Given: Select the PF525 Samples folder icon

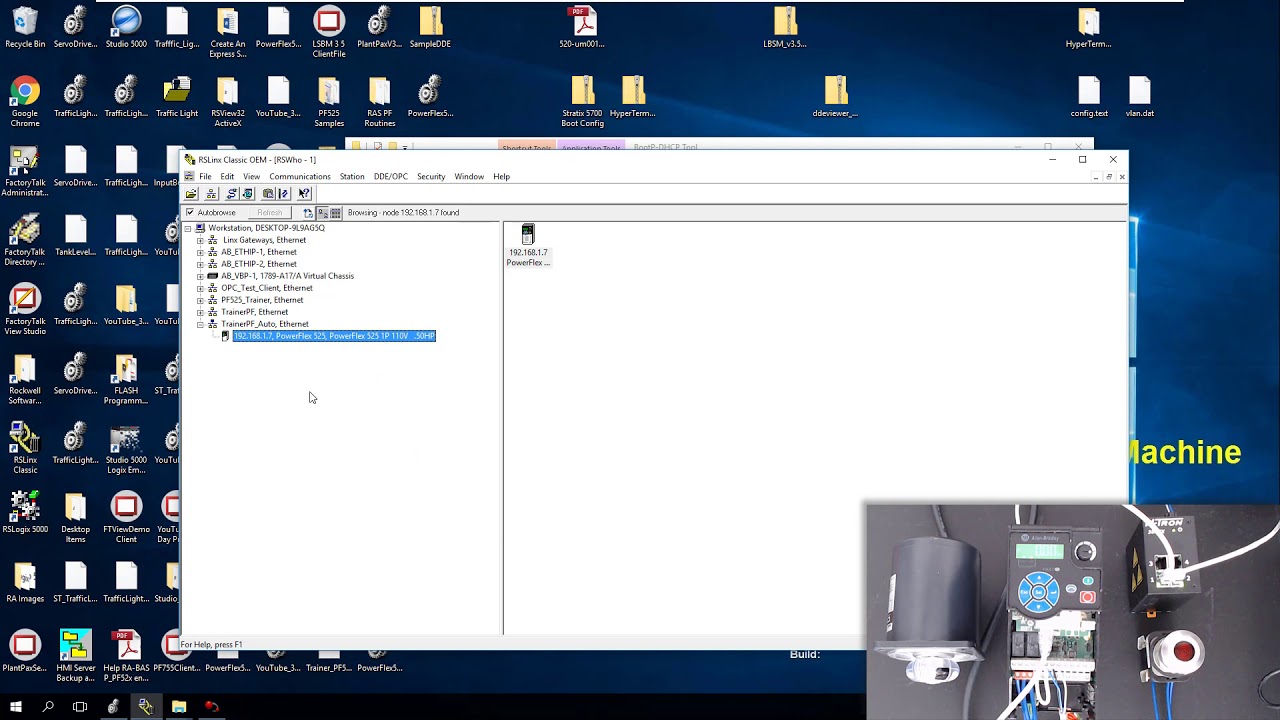Looking at the screenshot, I should click(x=329, y=102).
